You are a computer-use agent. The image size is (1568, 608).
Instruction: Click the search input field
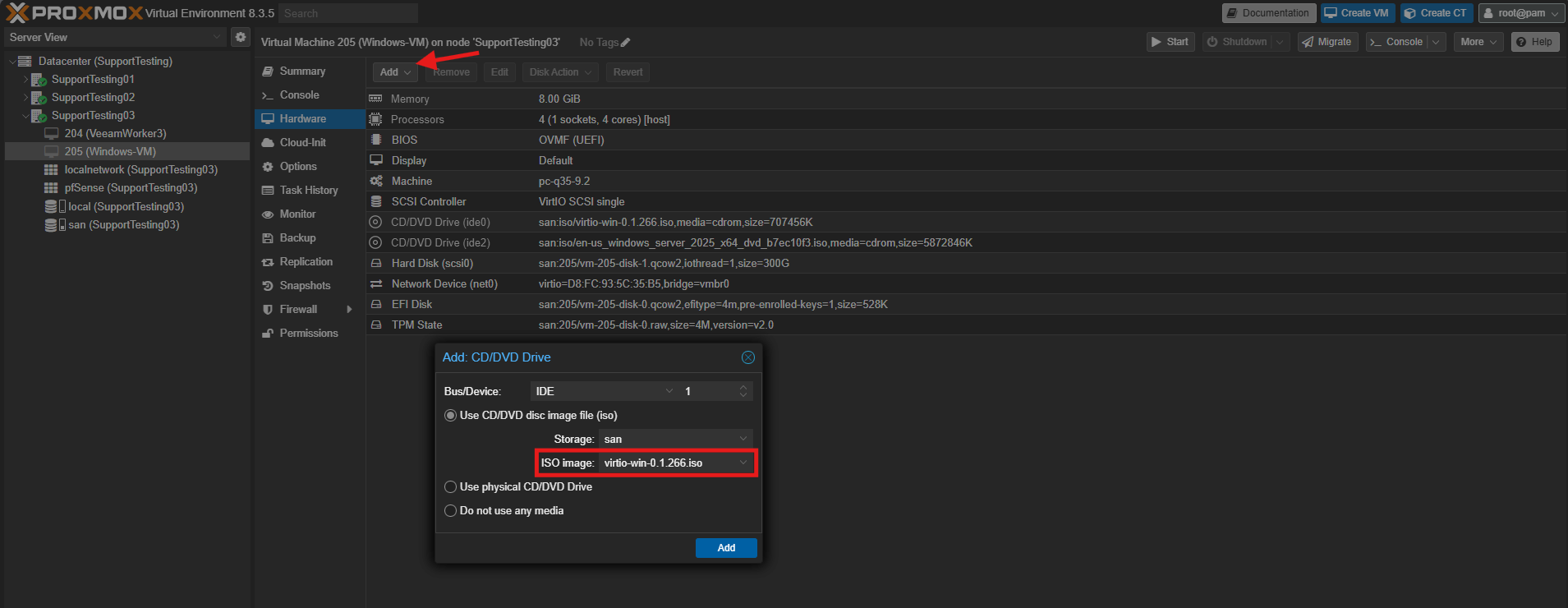pyautogui.click(x=348, y=13)
